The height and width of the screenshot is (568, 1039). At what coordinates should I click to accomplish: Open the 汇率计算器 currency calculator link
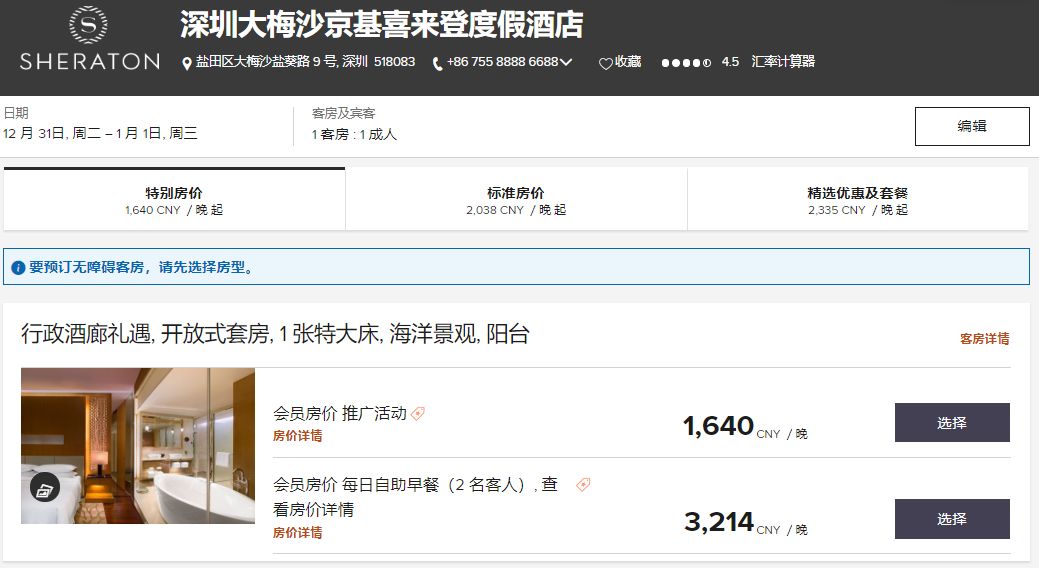(x=783, y=62)
